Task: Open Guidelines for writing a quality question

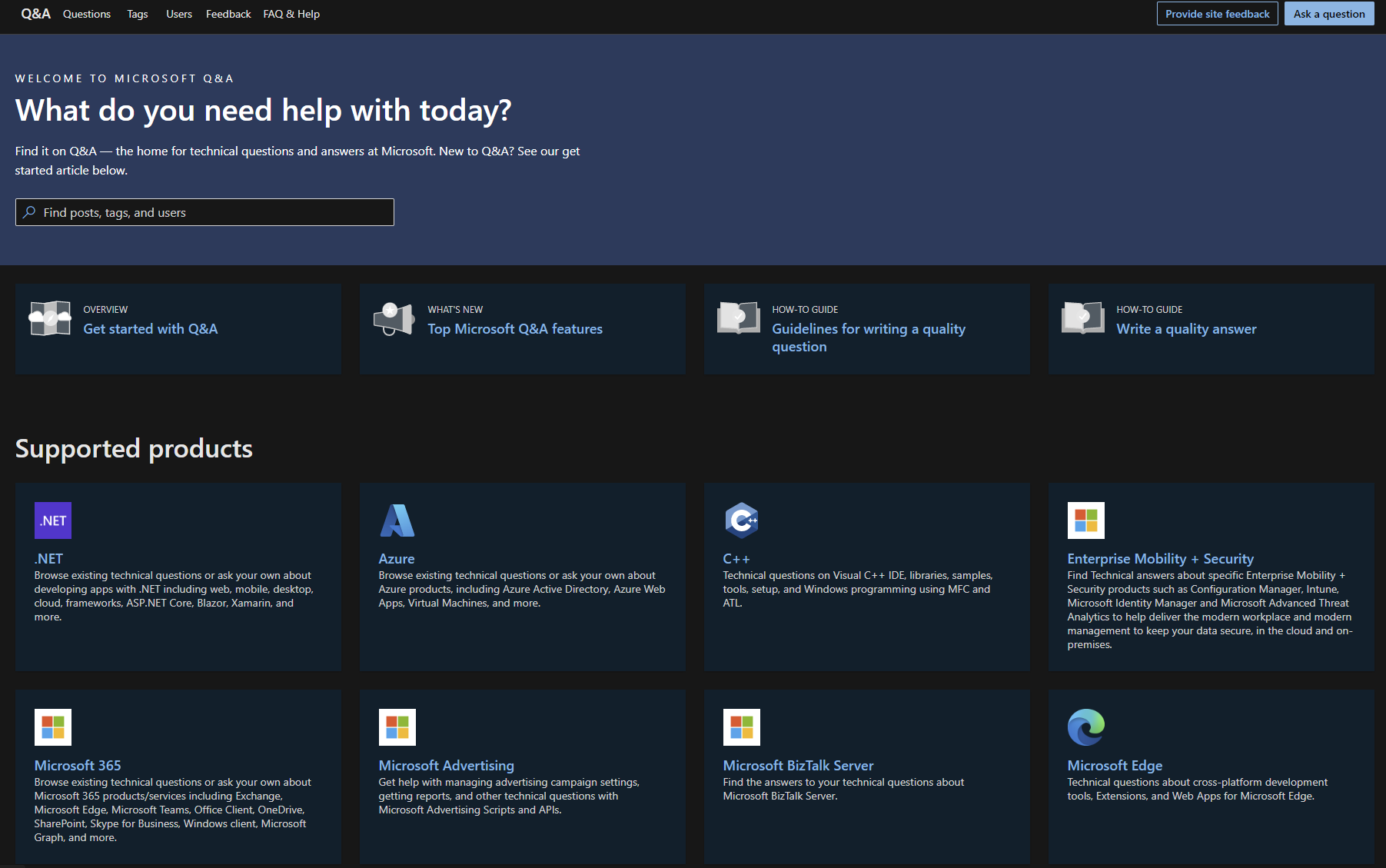Action: pyautogui.click(x=868, y=337)
